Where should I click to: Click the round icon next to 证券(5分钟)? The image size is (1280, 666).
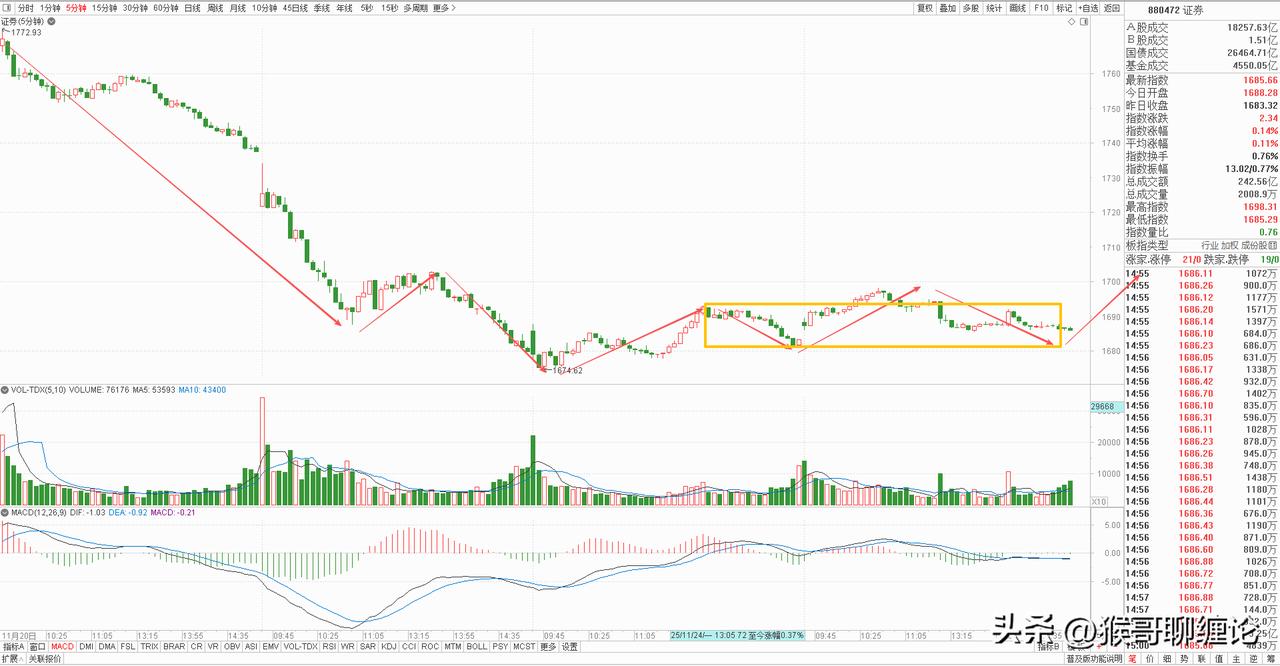pos(51,21)
